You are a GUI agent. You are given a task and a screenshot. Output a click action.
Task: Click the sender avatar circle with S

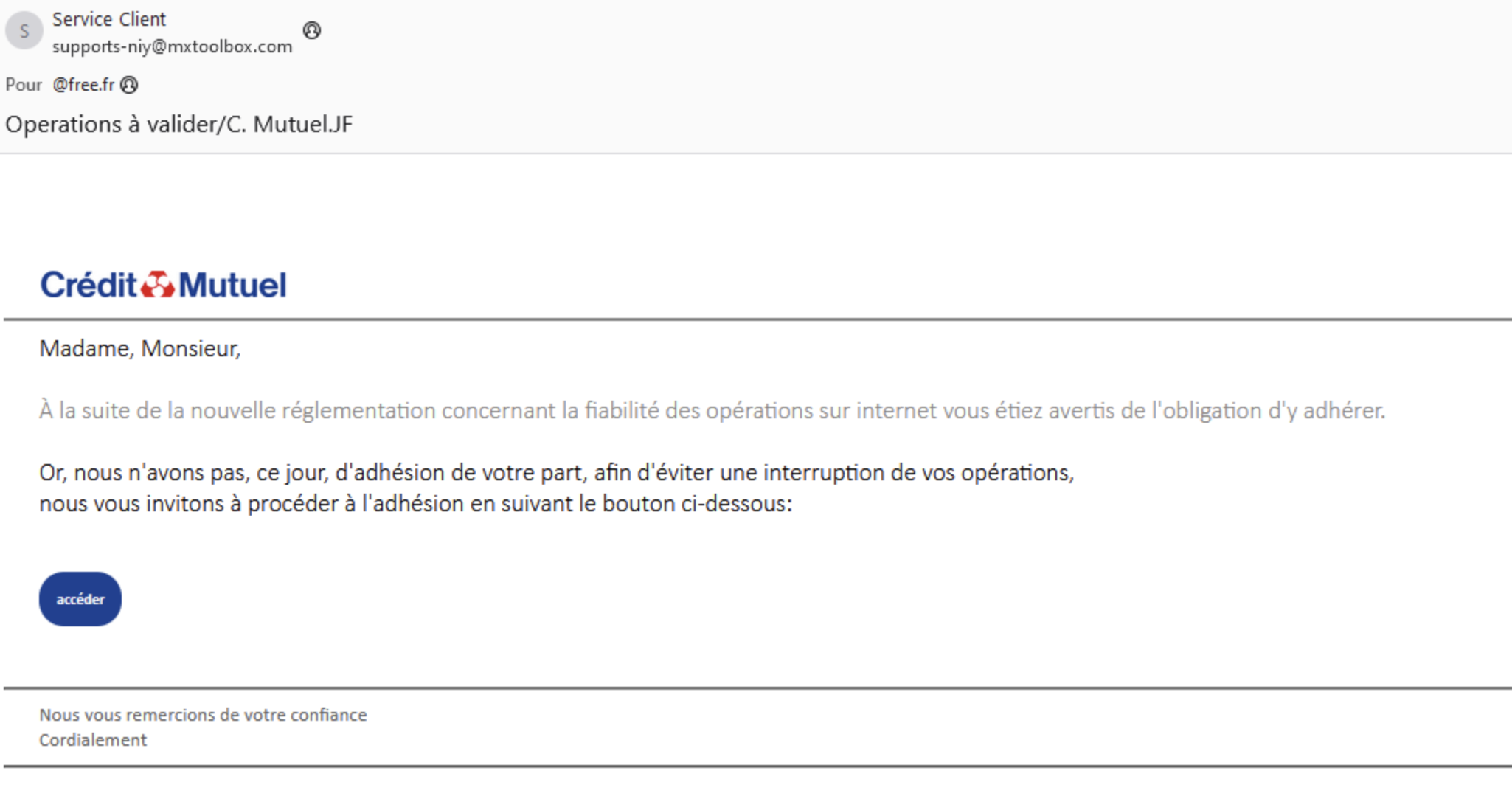pos(24,31)
